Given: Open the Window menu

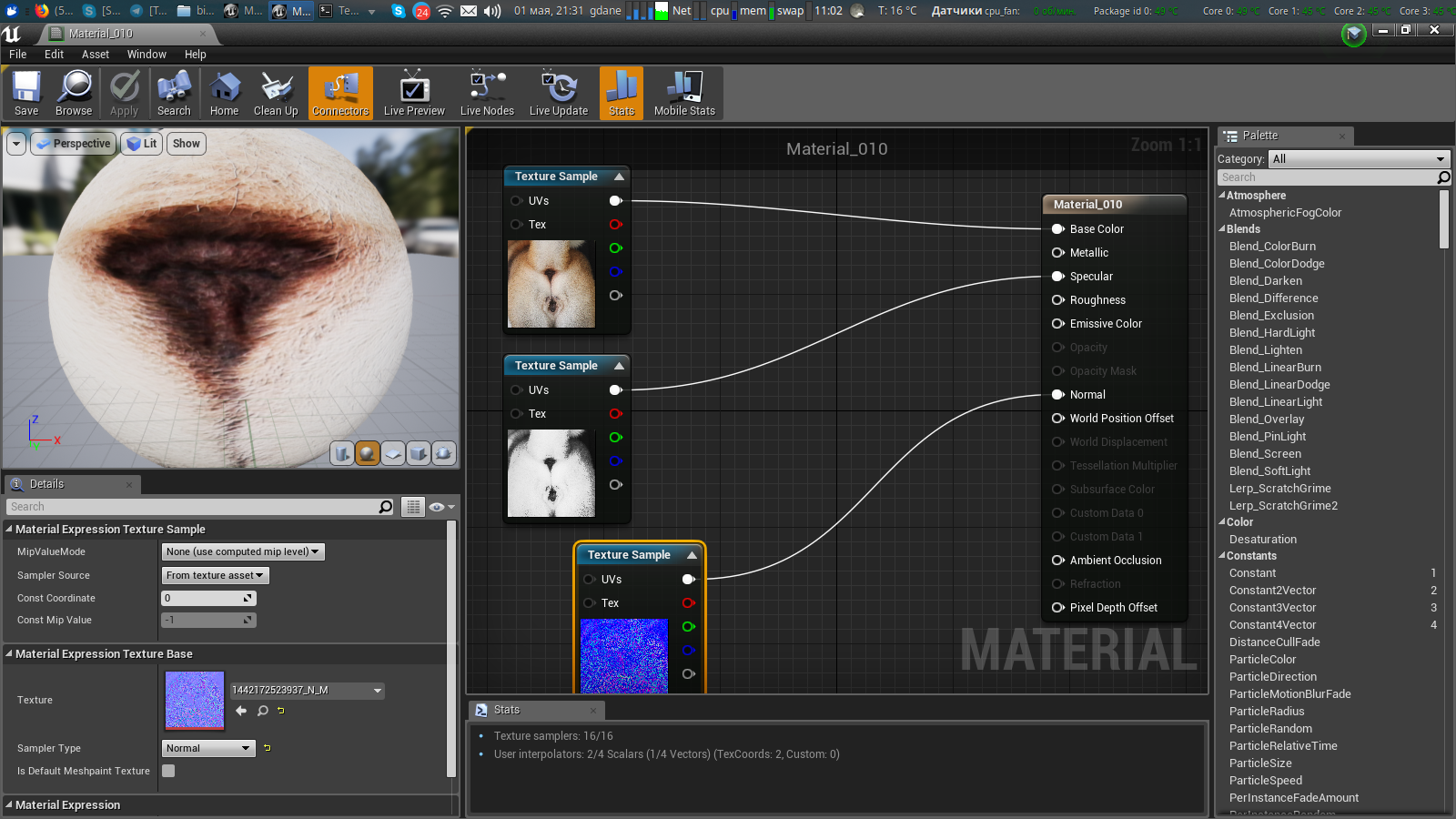Looking at the screenshot, I should pos(147,55).
